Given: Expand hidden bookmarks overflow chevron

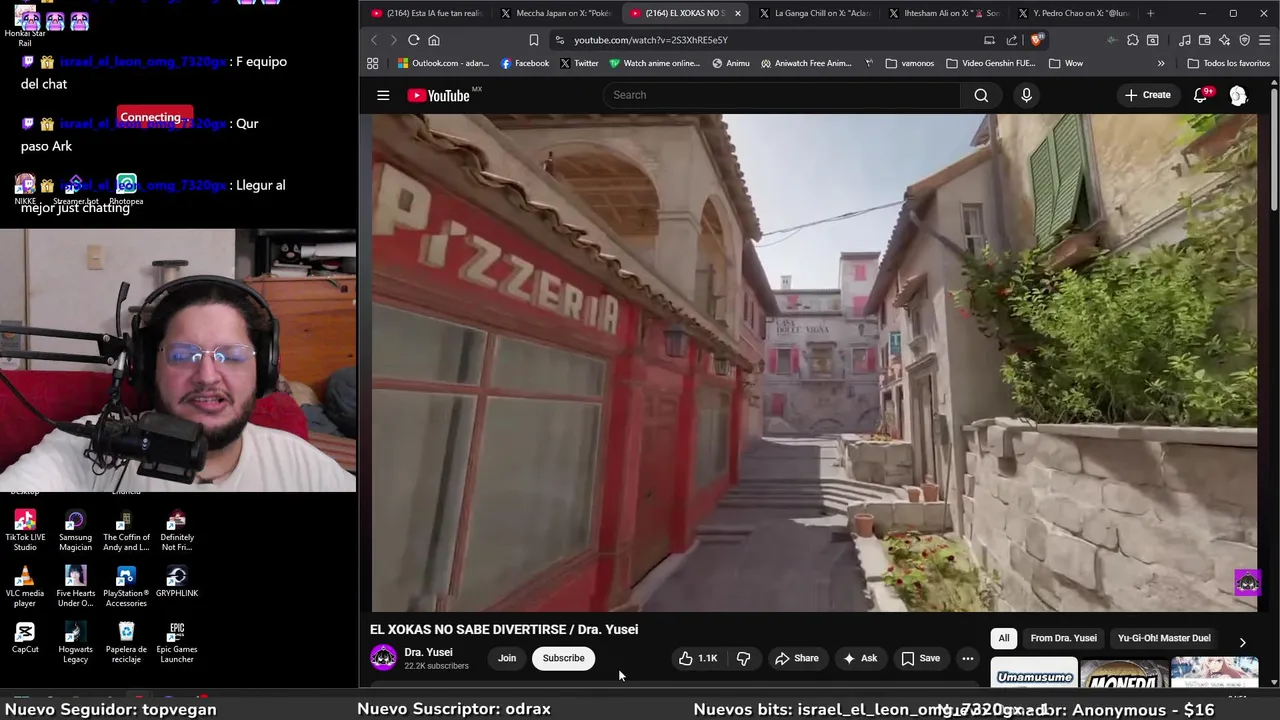Looking at the screenshot, I should point(1160,63).
